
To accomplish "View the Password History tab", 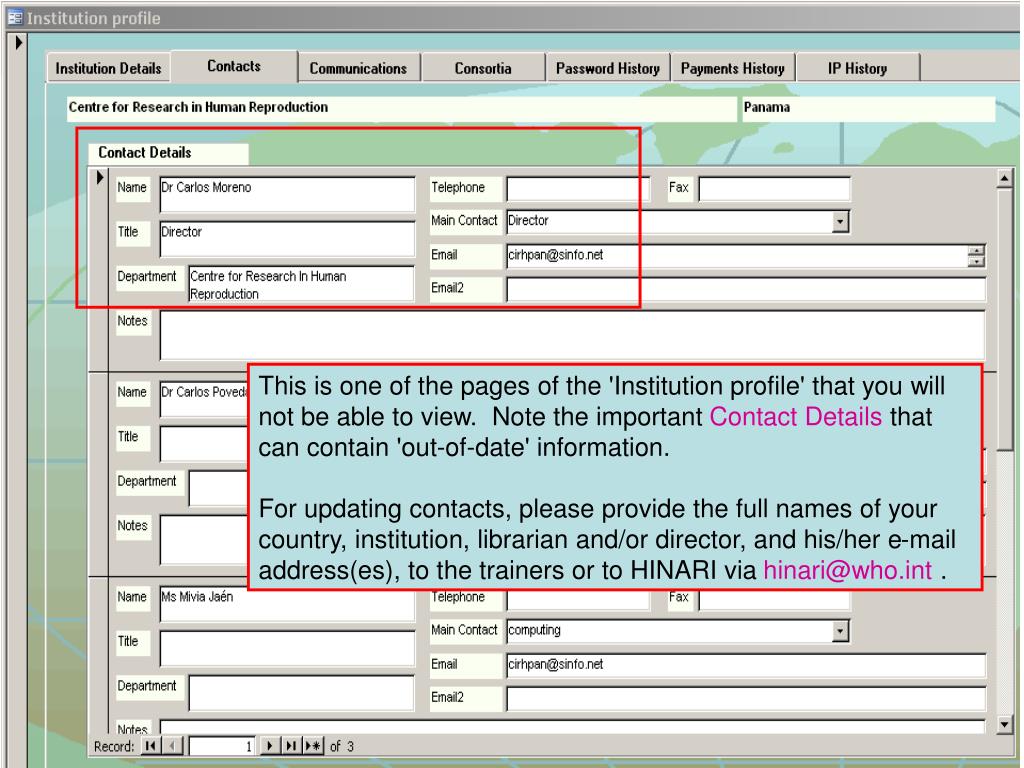I will click(x=608, y=69).
